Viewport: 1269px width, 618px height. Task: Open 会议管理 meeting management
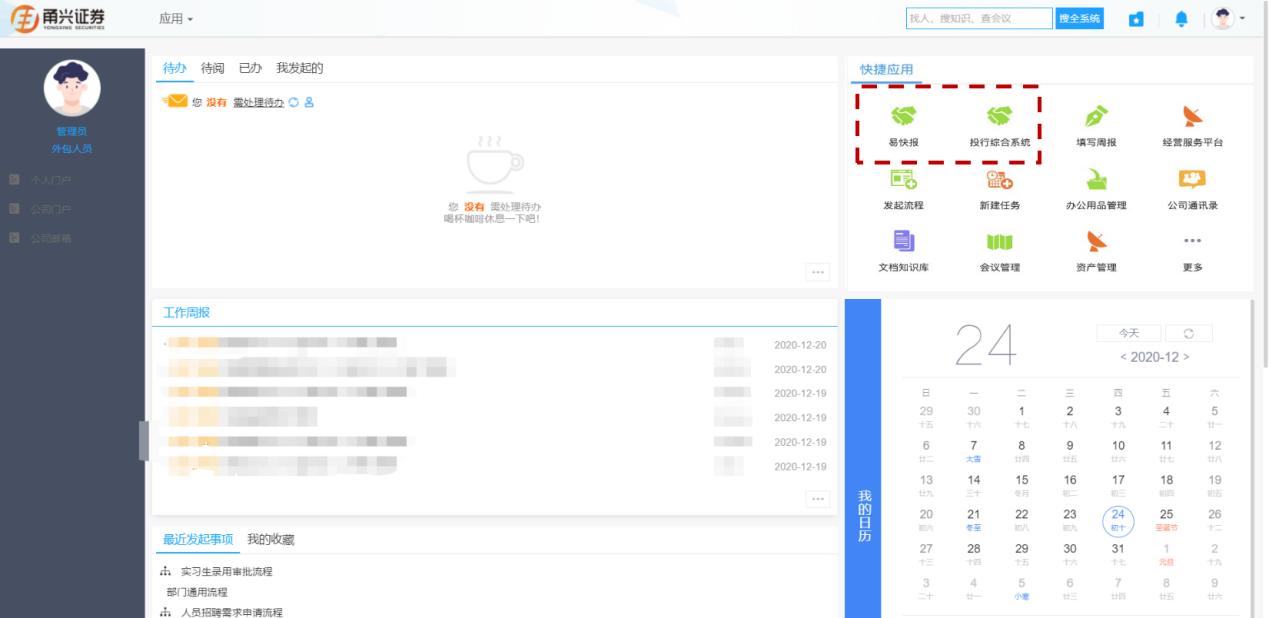click(x=997, y=251)
